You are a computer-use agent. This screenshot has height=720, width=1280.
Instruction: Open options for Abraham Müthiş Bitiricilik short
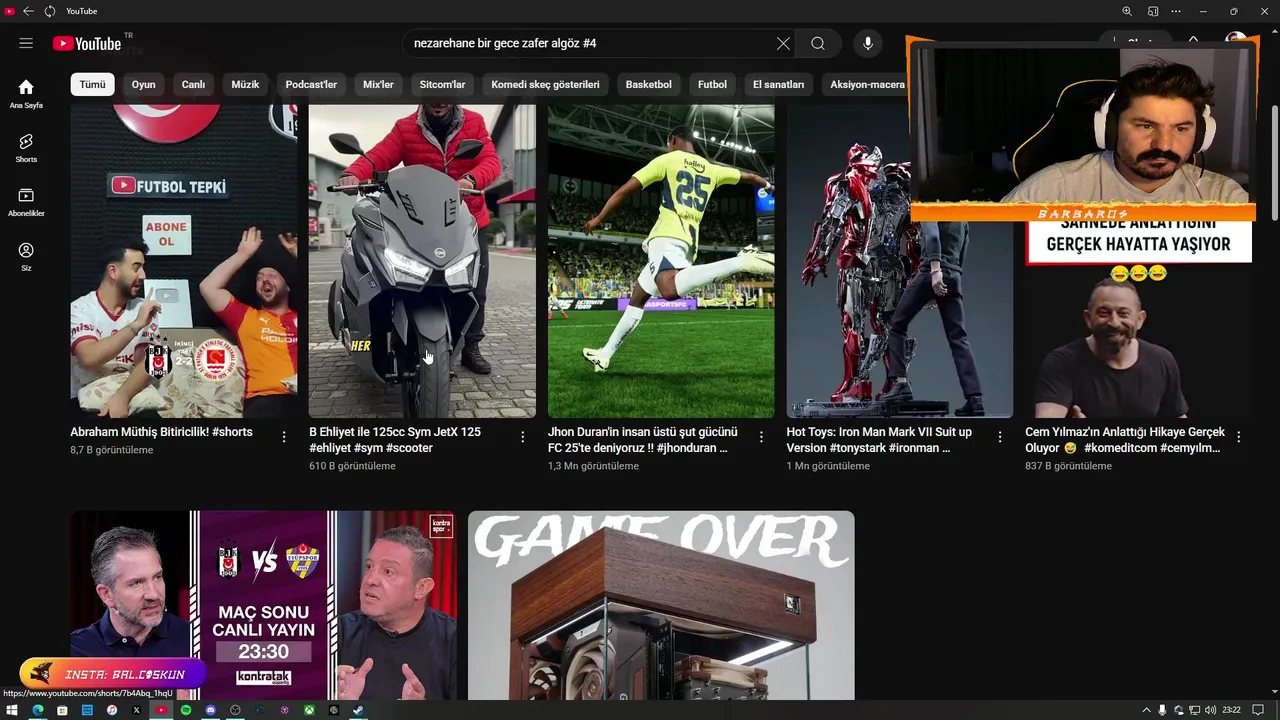pos(284,437)
